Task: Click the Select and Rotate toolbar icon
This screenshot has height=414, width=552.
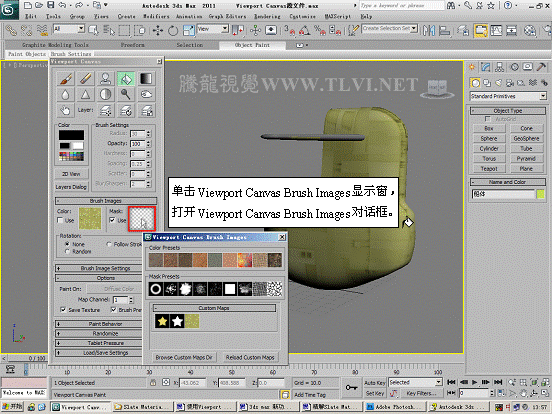Action: point(172,31)
